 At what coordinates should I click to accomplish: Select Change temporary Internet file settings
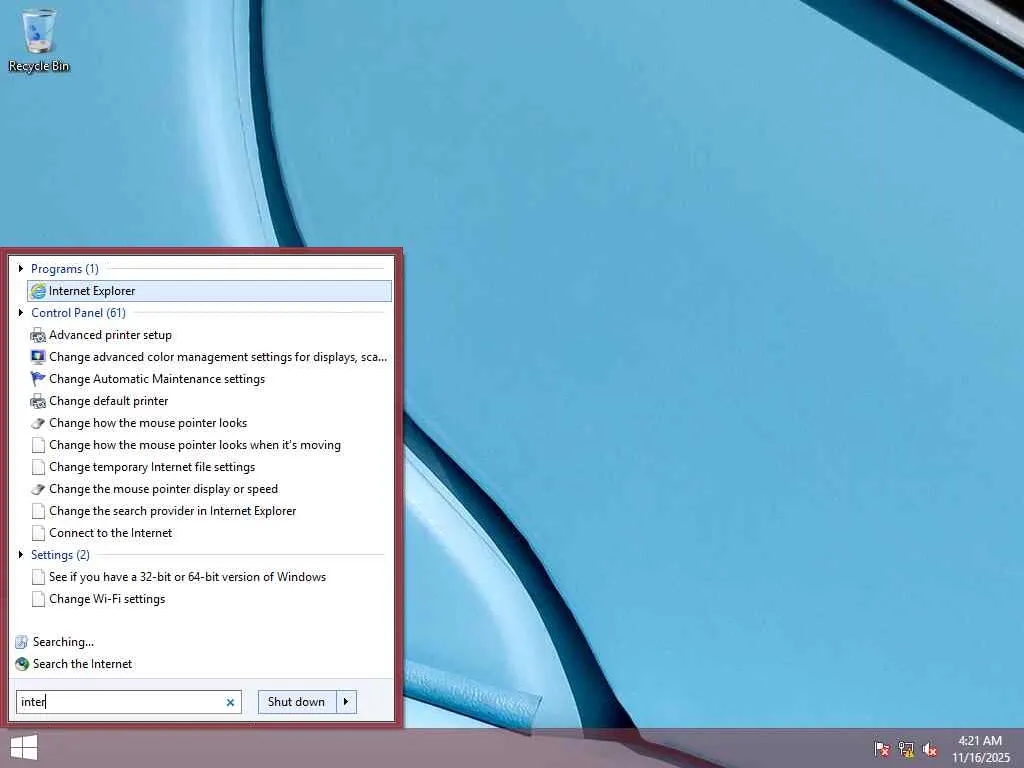pos(209,467)
